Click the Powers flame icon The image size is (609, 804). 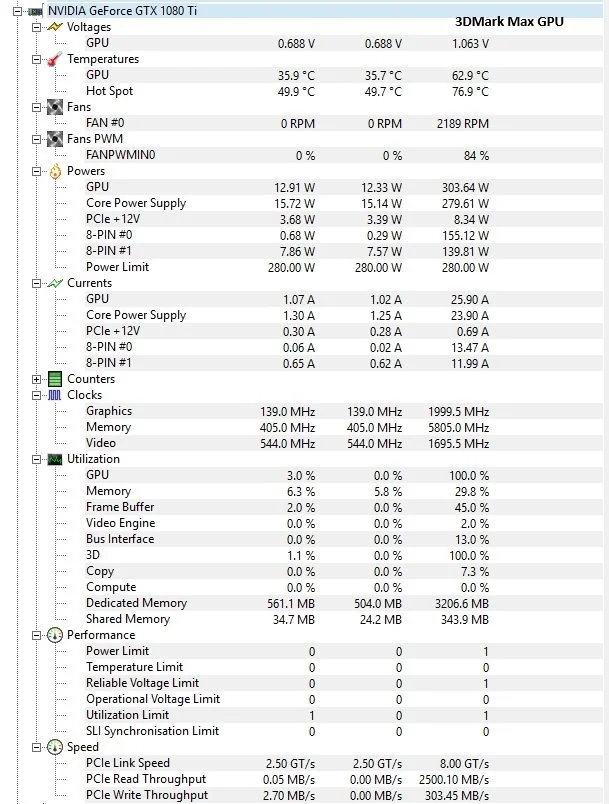(55, 171)
